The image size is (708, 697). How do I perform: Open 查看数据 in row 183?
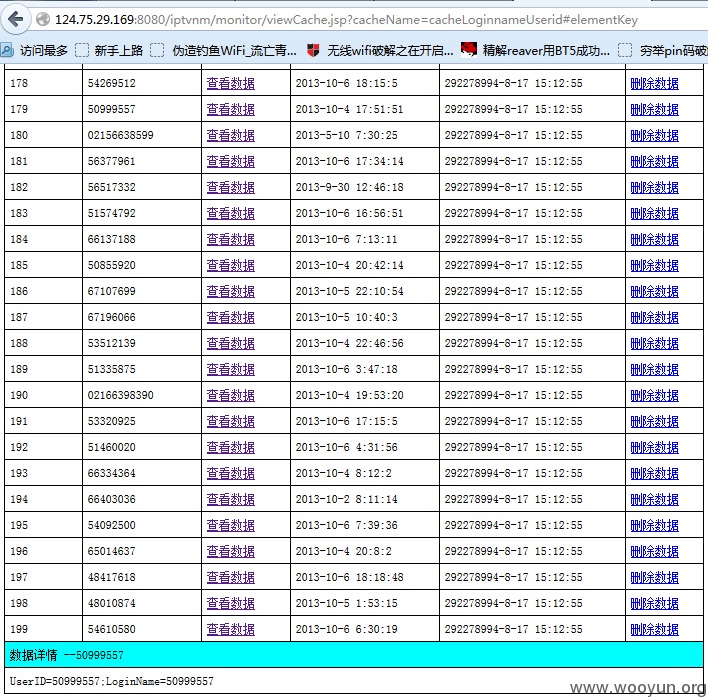(x=230, y=213)
